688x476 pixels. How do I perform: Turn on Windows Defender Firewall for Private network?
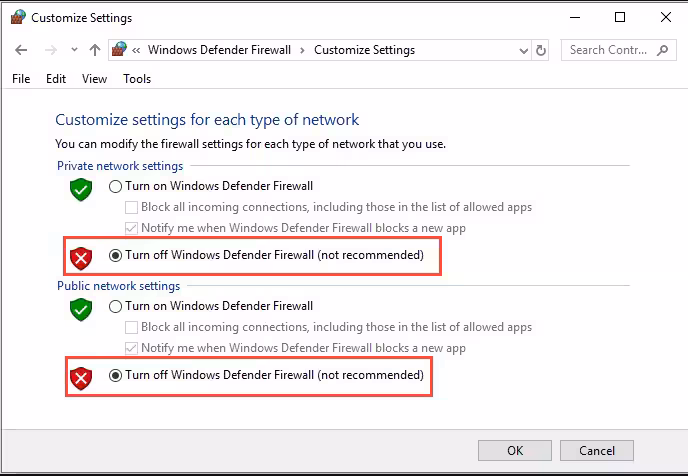(x=116, y=186)
